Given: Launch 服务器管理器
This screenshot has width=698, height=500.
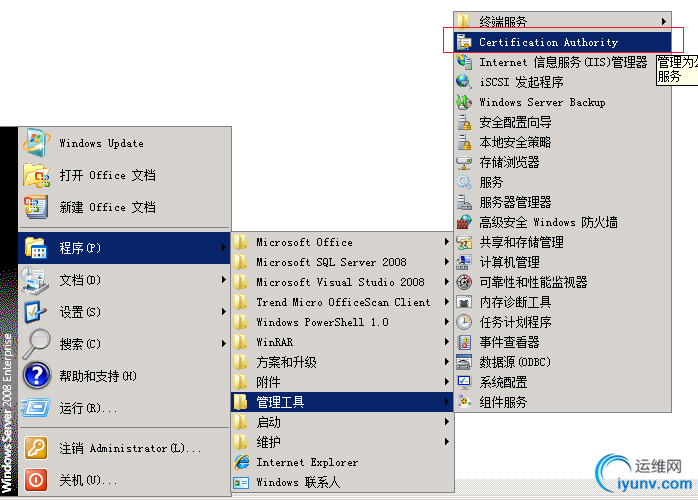Looking at the screenshot, I should click(563, 202).
